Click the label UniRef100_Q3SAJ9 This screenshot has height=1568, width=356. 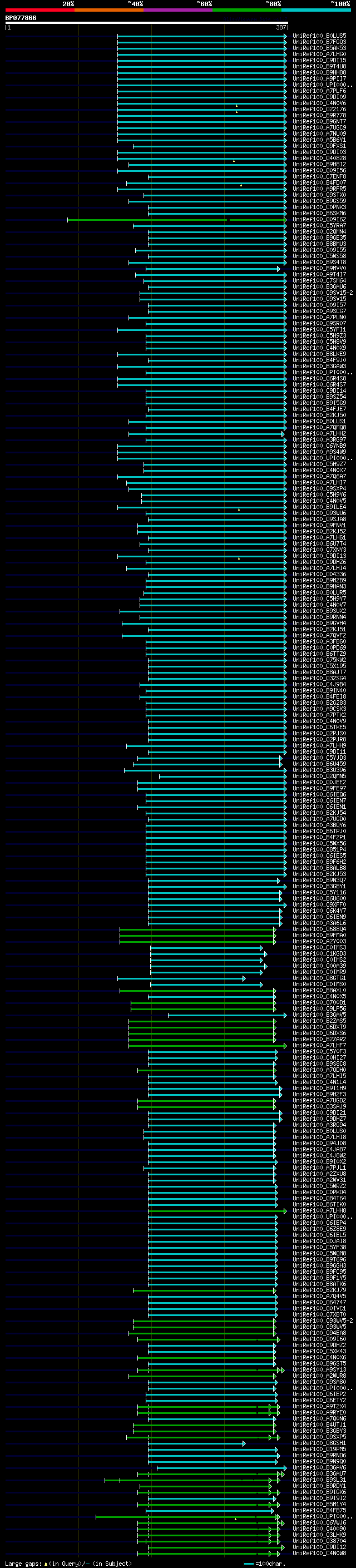[319, 1106]
